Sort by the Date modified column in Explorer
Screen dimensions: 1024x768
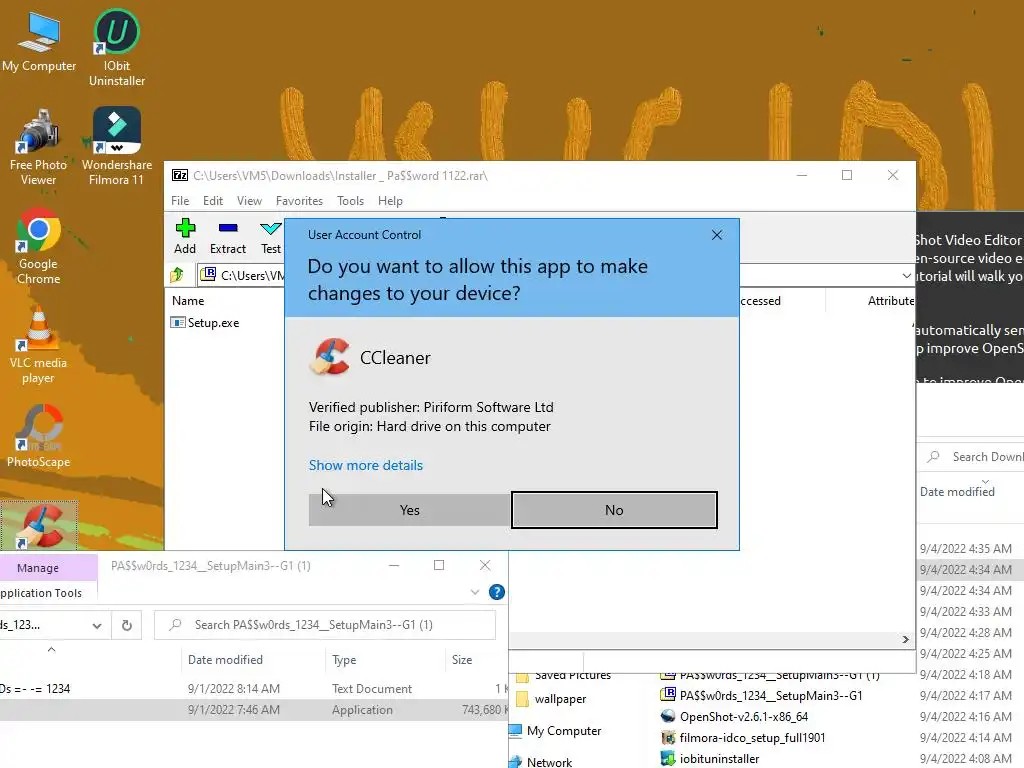[x=225, y=660]
